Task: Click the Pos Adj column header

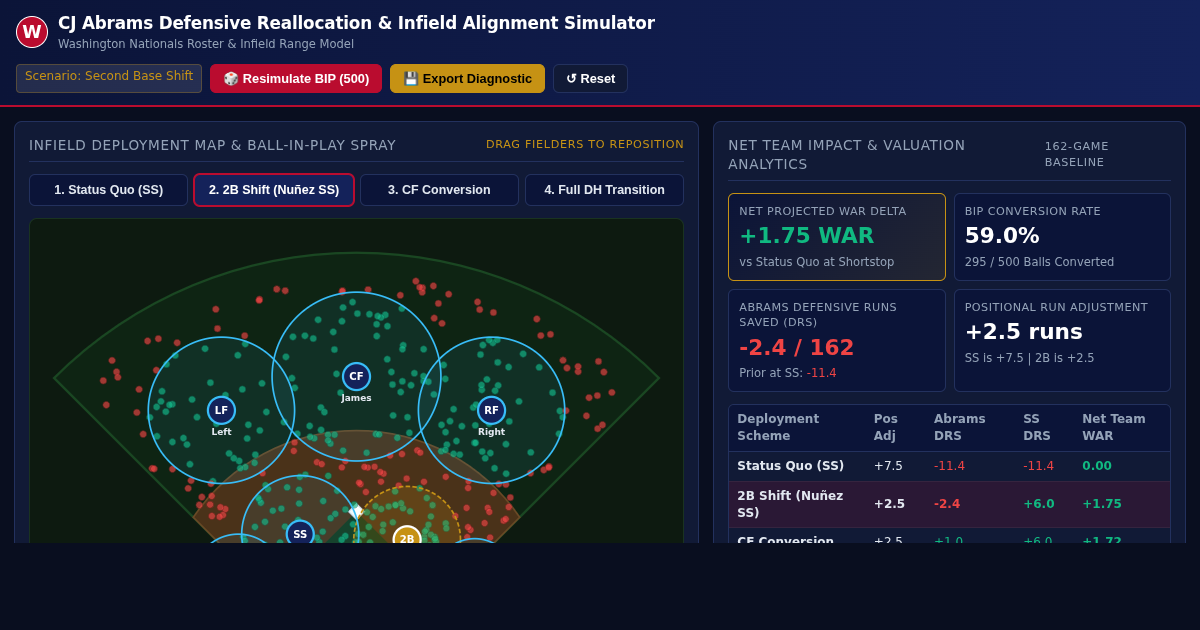Action: 895,428
